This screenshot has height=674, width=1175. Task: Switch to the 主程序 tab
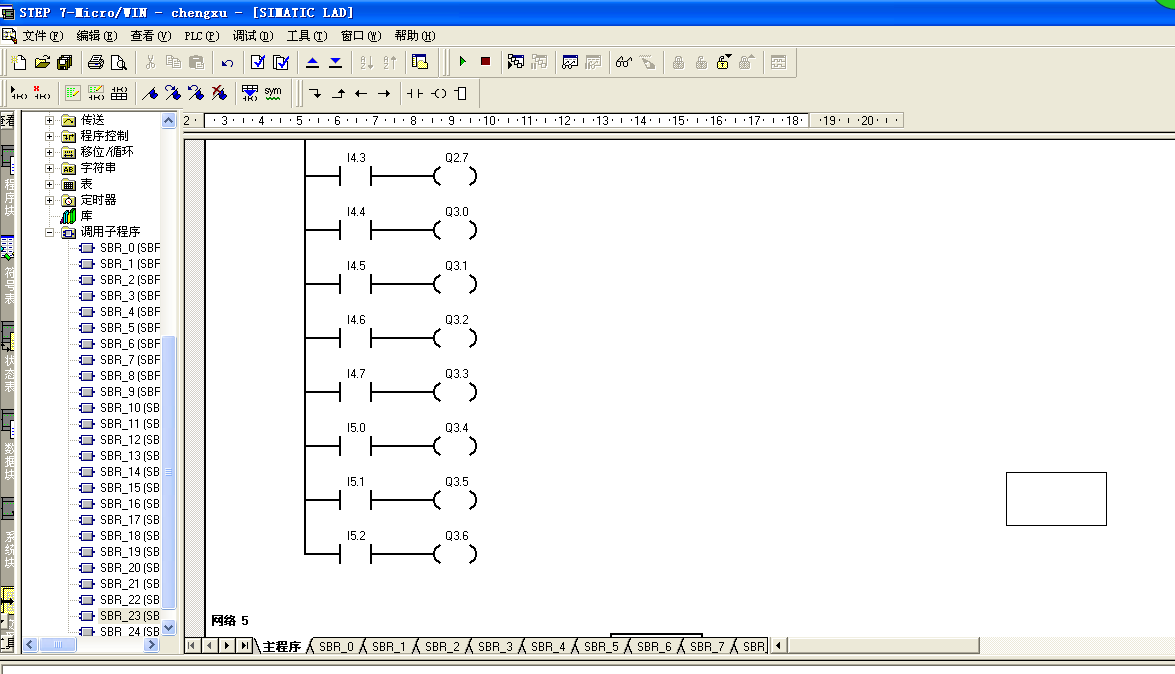coord(282,646)
